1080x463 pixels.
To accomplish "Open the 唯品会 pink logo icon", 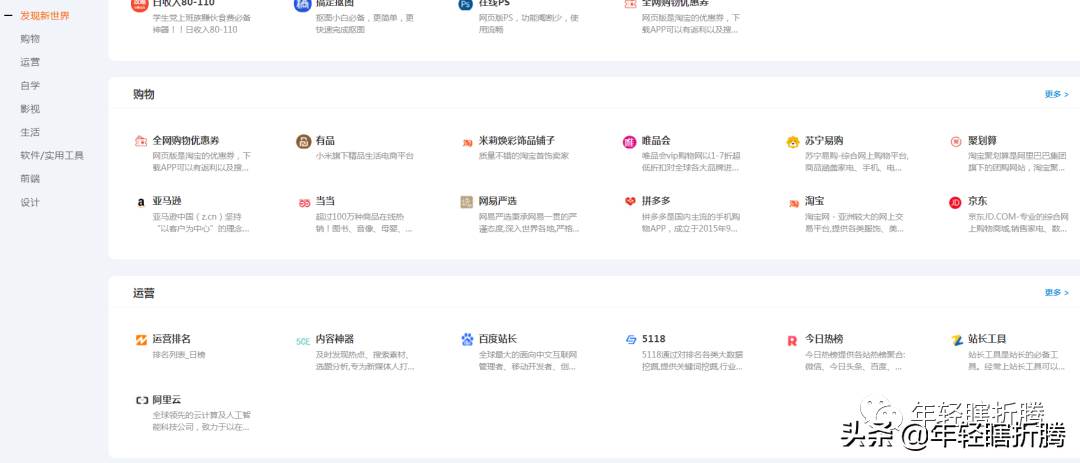I will pos(630,142).
